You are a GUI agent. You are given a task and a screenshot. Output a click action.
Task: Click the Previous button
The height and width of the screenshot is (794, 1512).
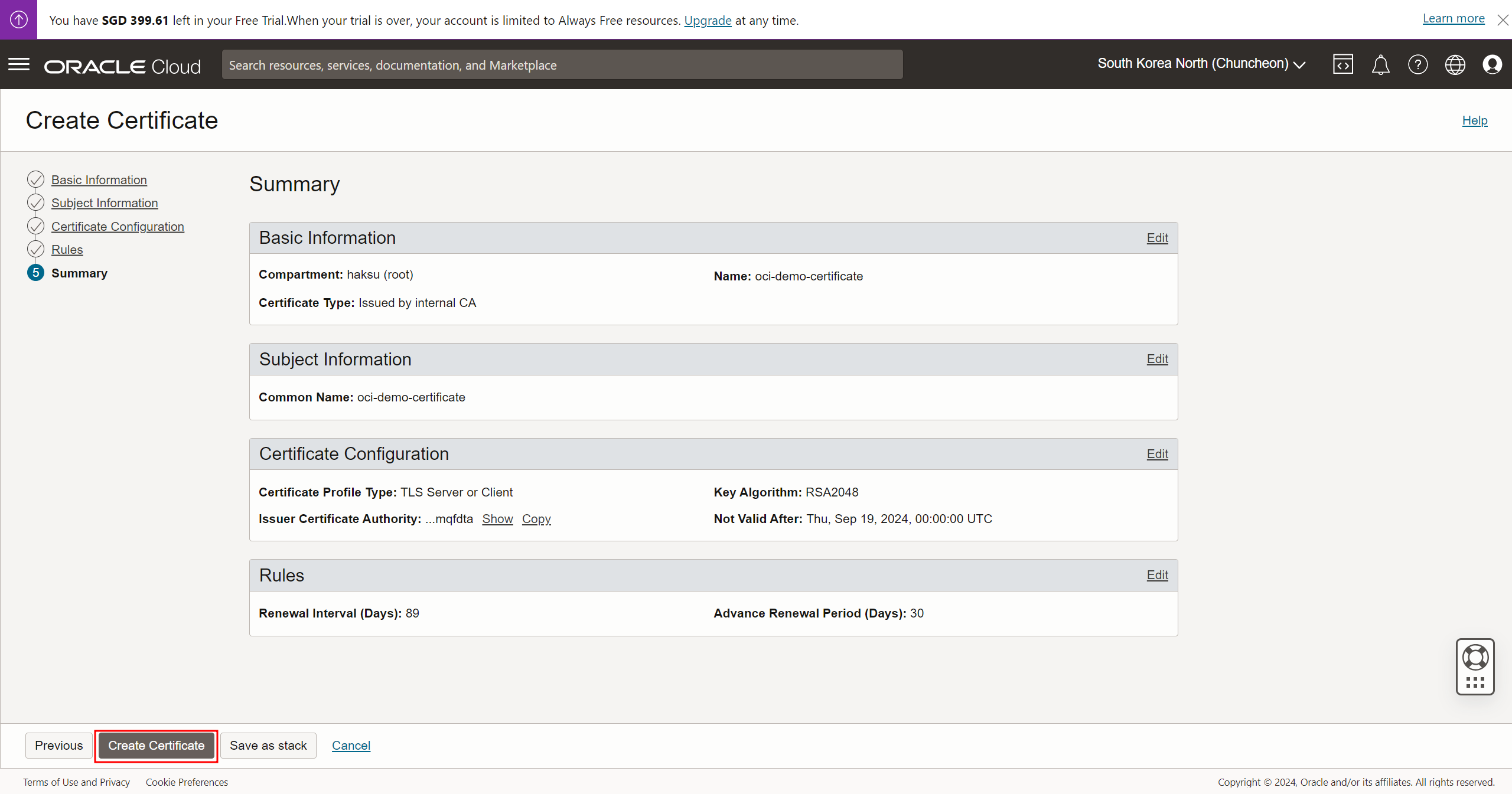click(x=58, y=746)
